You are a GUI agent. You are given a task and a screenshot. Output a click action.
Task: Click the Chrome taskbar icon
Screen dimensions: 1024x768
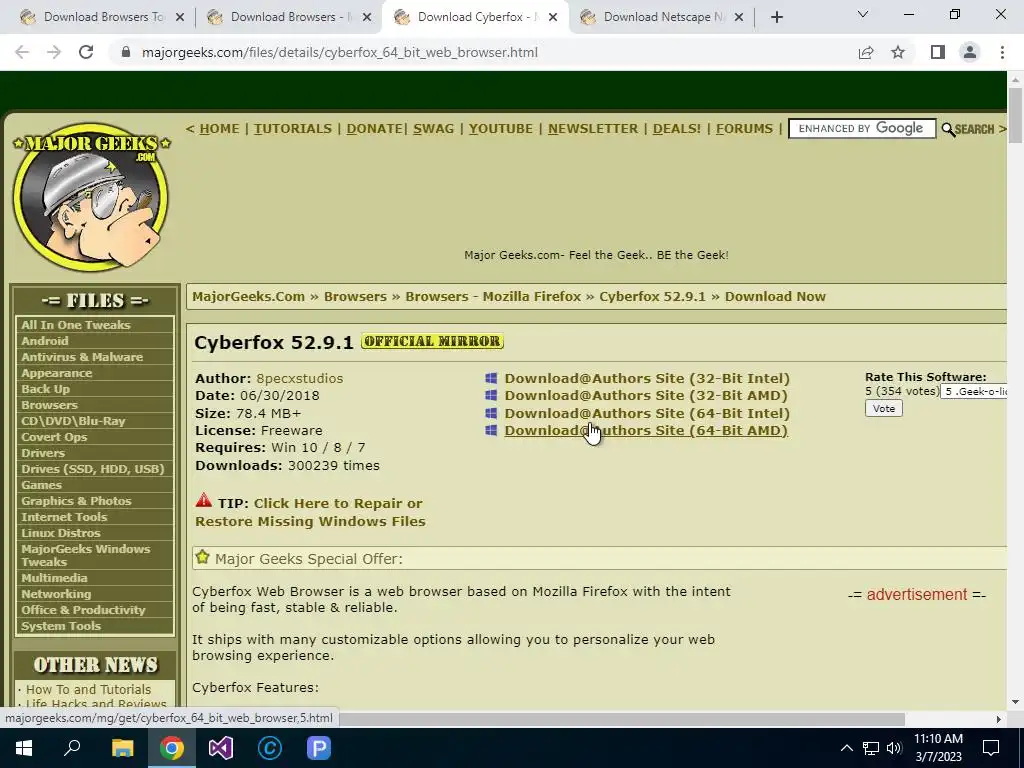[172, 748]
